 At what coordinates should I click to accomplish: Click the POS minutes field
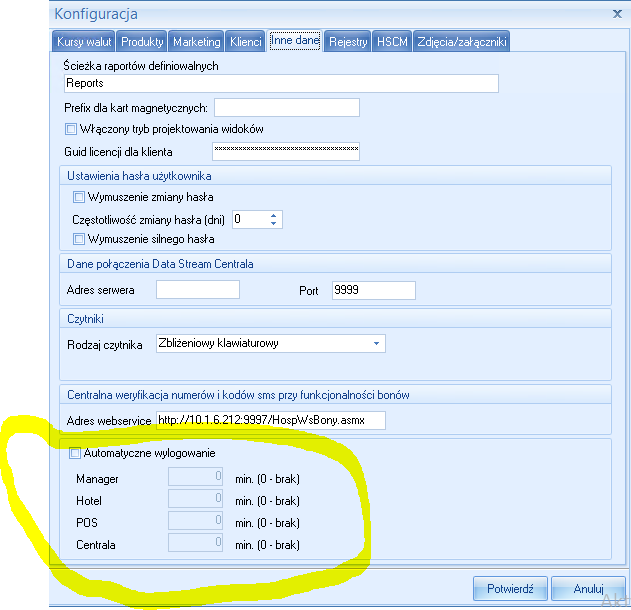195,521
